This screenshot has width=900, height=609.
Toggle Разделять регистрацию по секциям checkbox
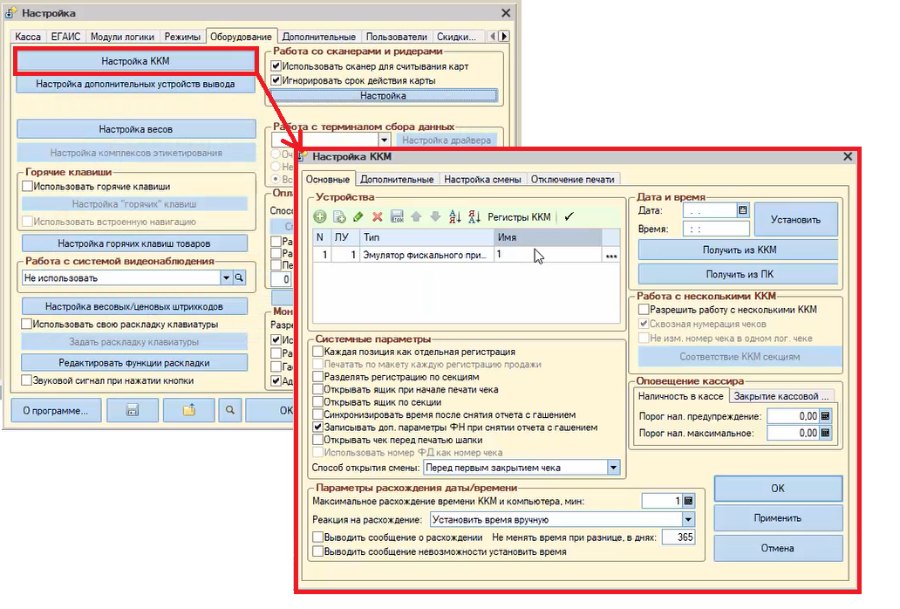point(318,377)
